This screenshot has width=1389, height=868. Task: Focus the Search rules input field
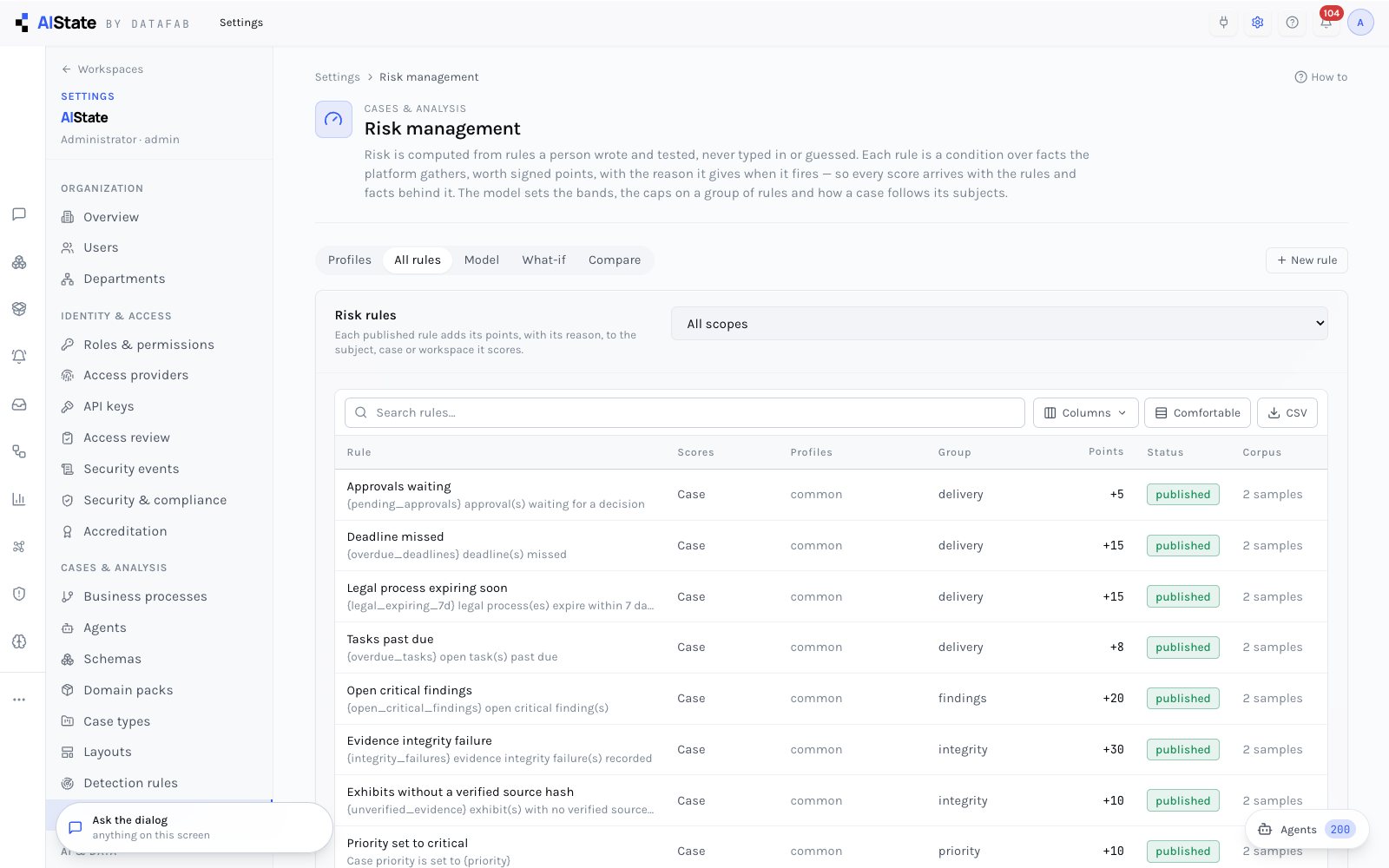[685, 413]
